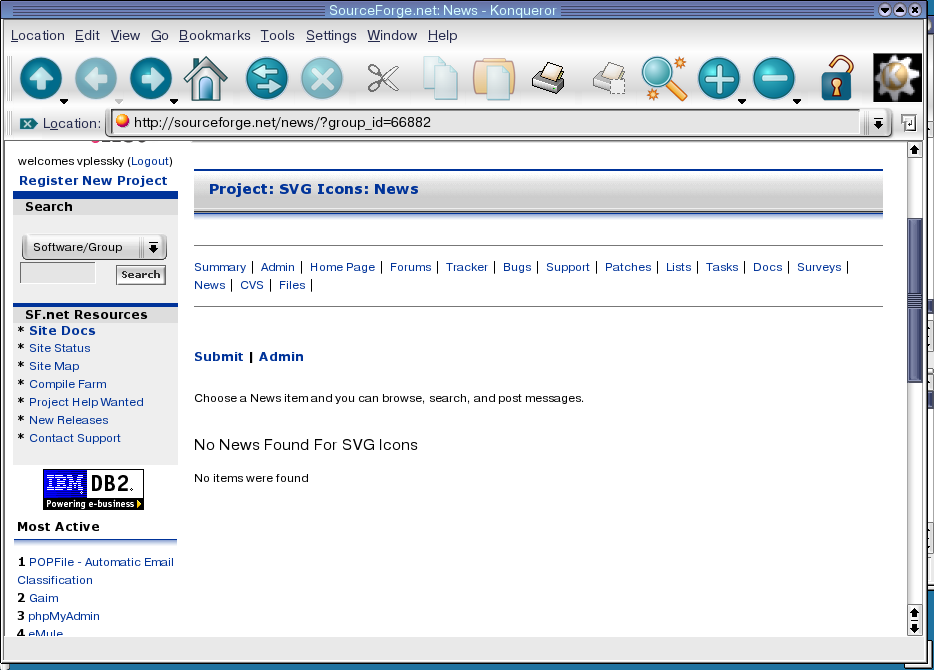Reload the page with the reload icon

tap(266, 78)
